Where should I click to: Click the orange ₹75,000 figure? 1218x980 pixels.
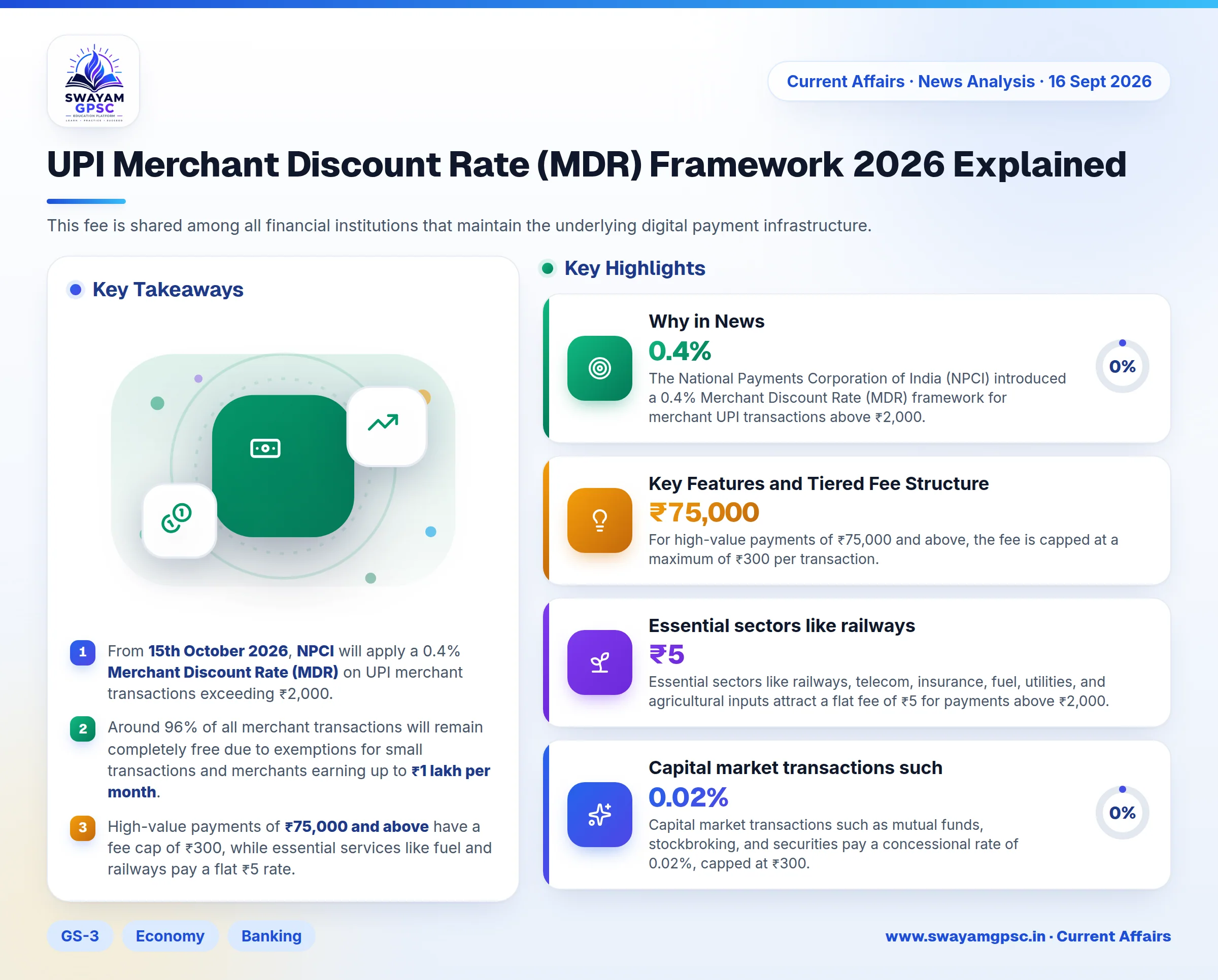click(x=704, y=513)
